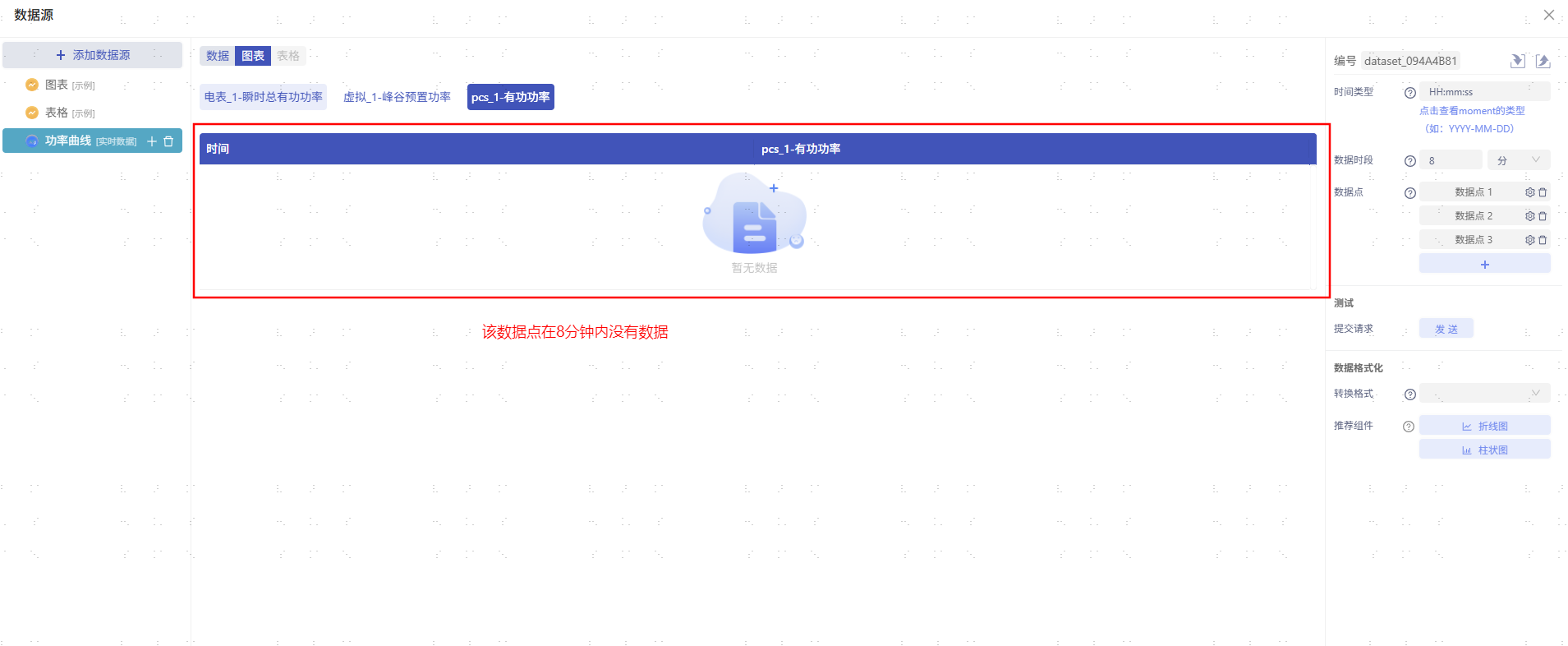
Task: Click the 添加数据源 button
Action: tap(93, 55)
